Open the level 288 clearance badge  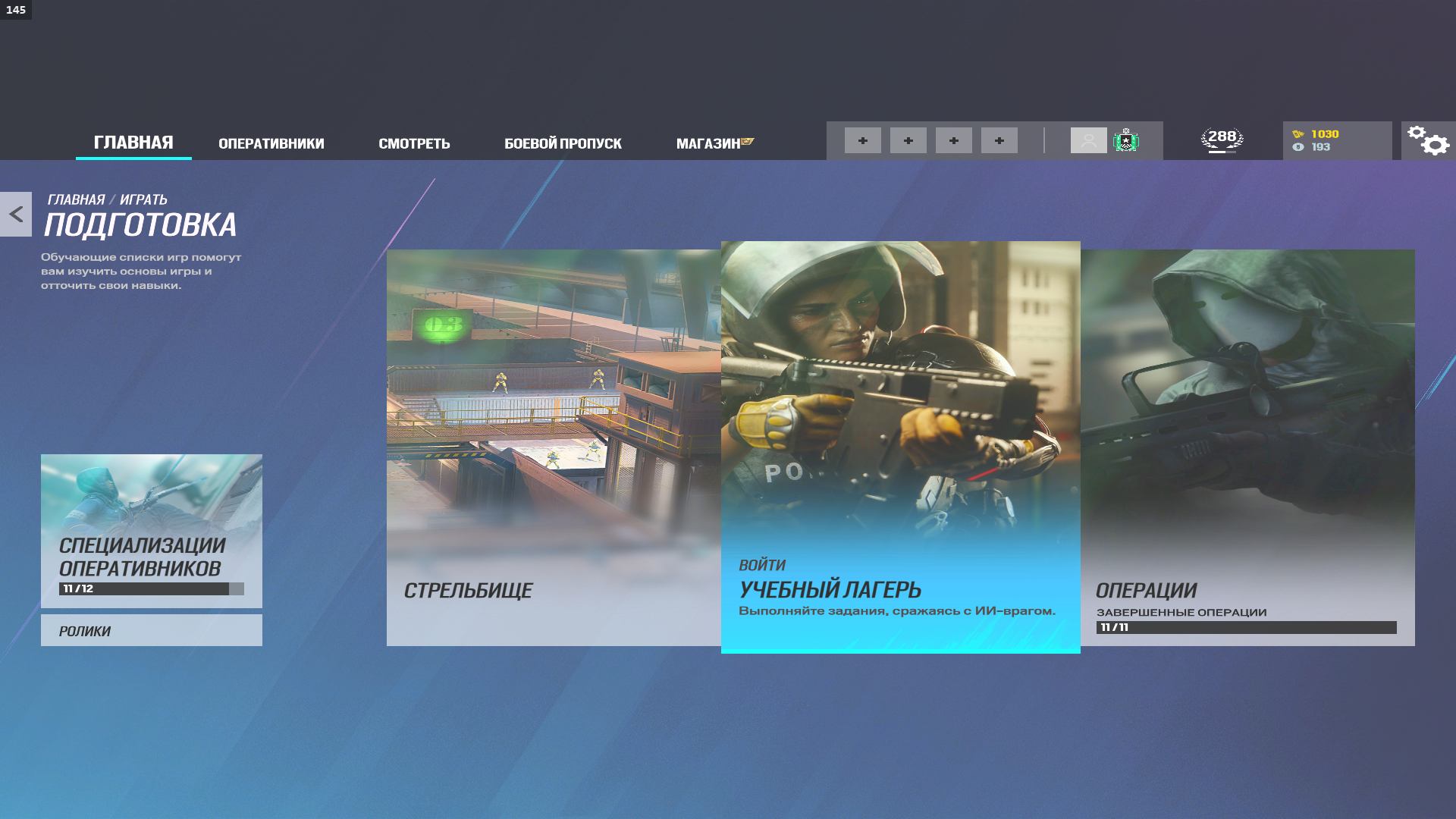pos(1222,140)
